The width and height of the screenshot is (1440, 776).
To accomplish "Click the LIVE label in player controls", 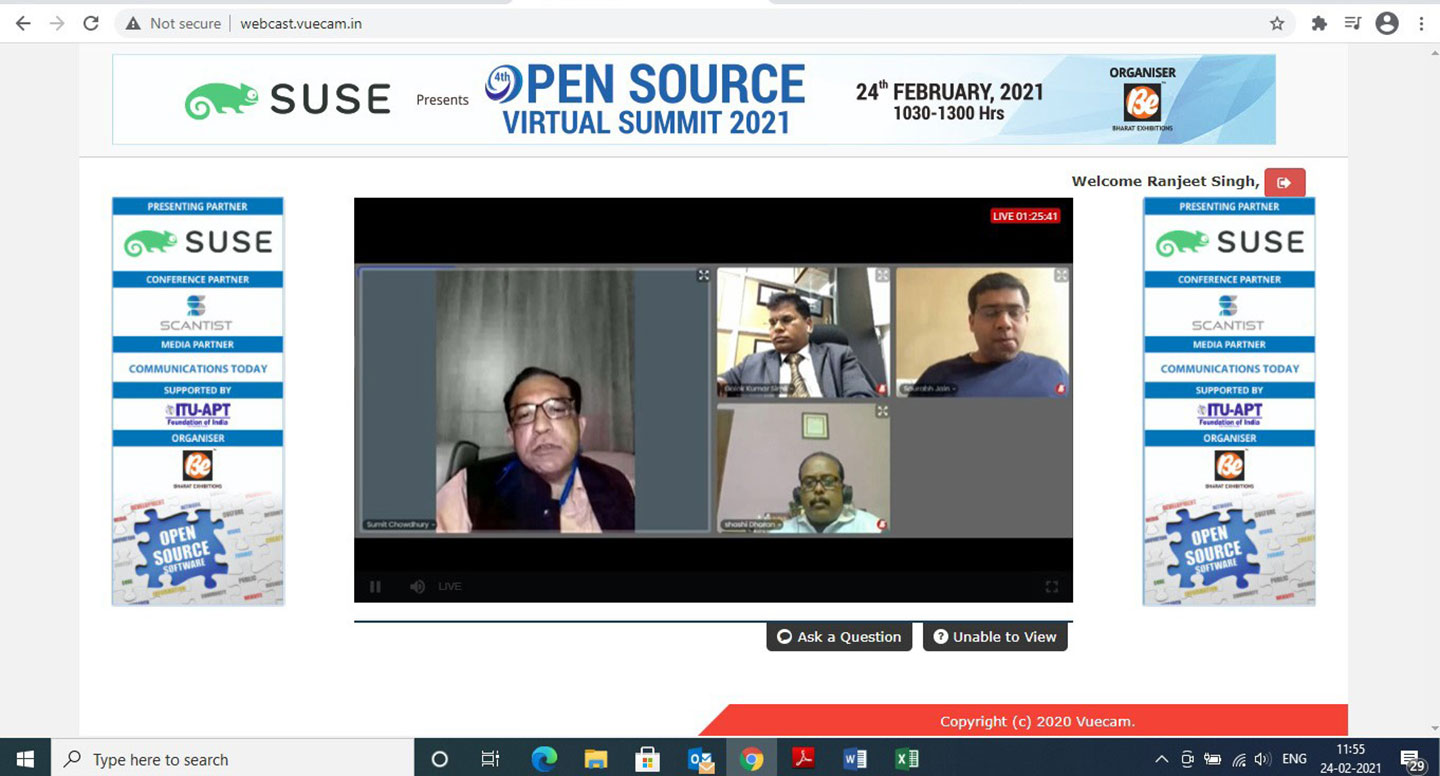I will [x=450, y=587].
